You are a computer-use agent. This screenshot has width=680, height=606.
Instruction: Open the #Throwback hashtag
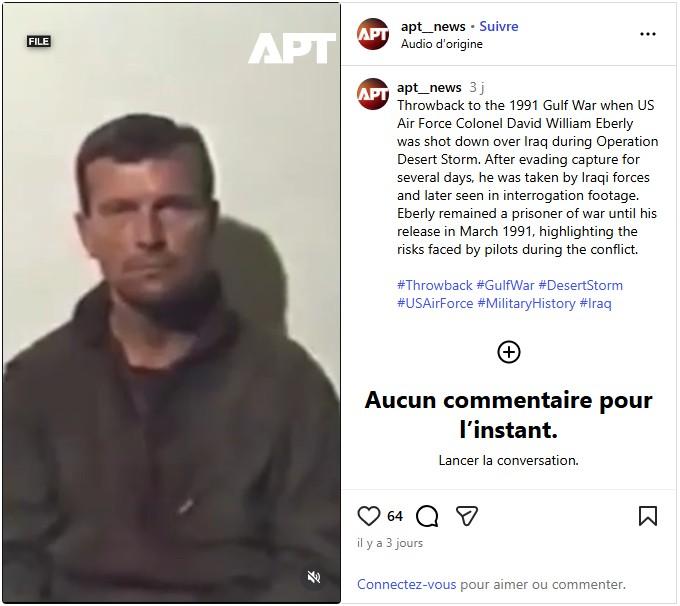point(435,285)
